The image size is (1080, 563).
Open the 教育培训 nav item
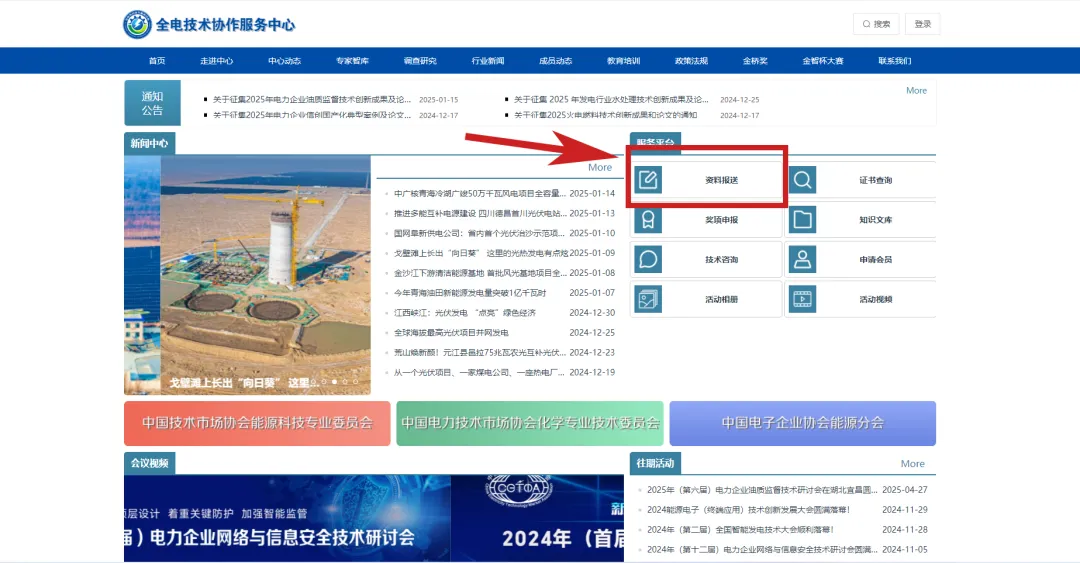623,61
